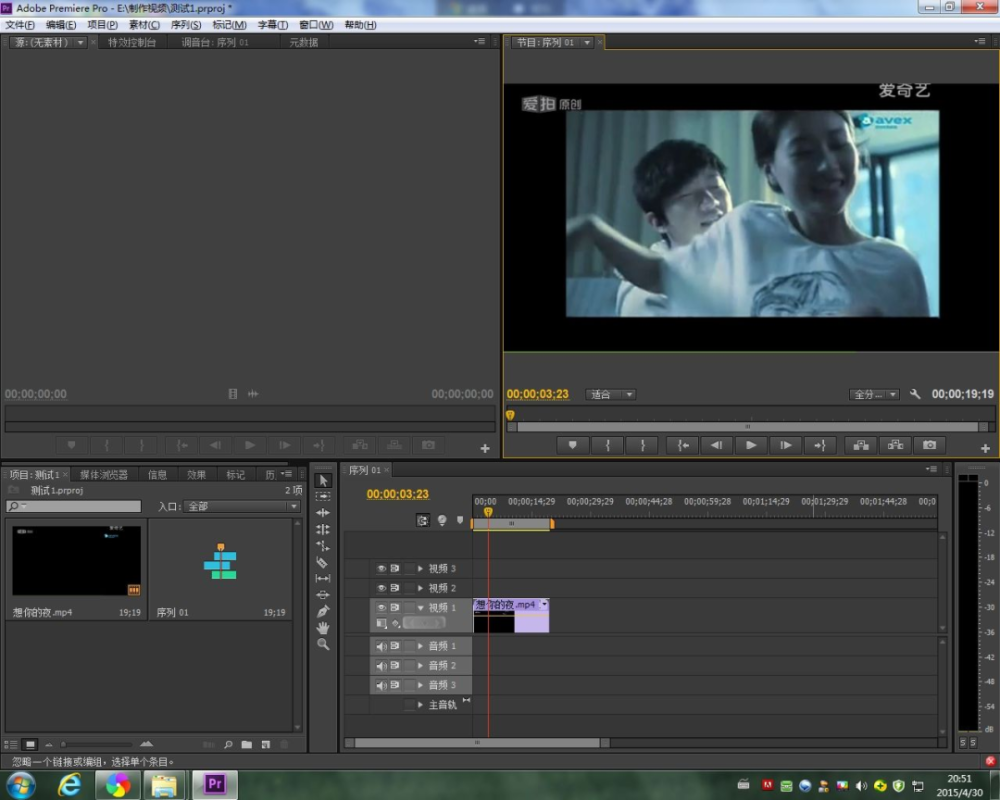Hide the 视频 3 track with eye icon

coord(381,568)
